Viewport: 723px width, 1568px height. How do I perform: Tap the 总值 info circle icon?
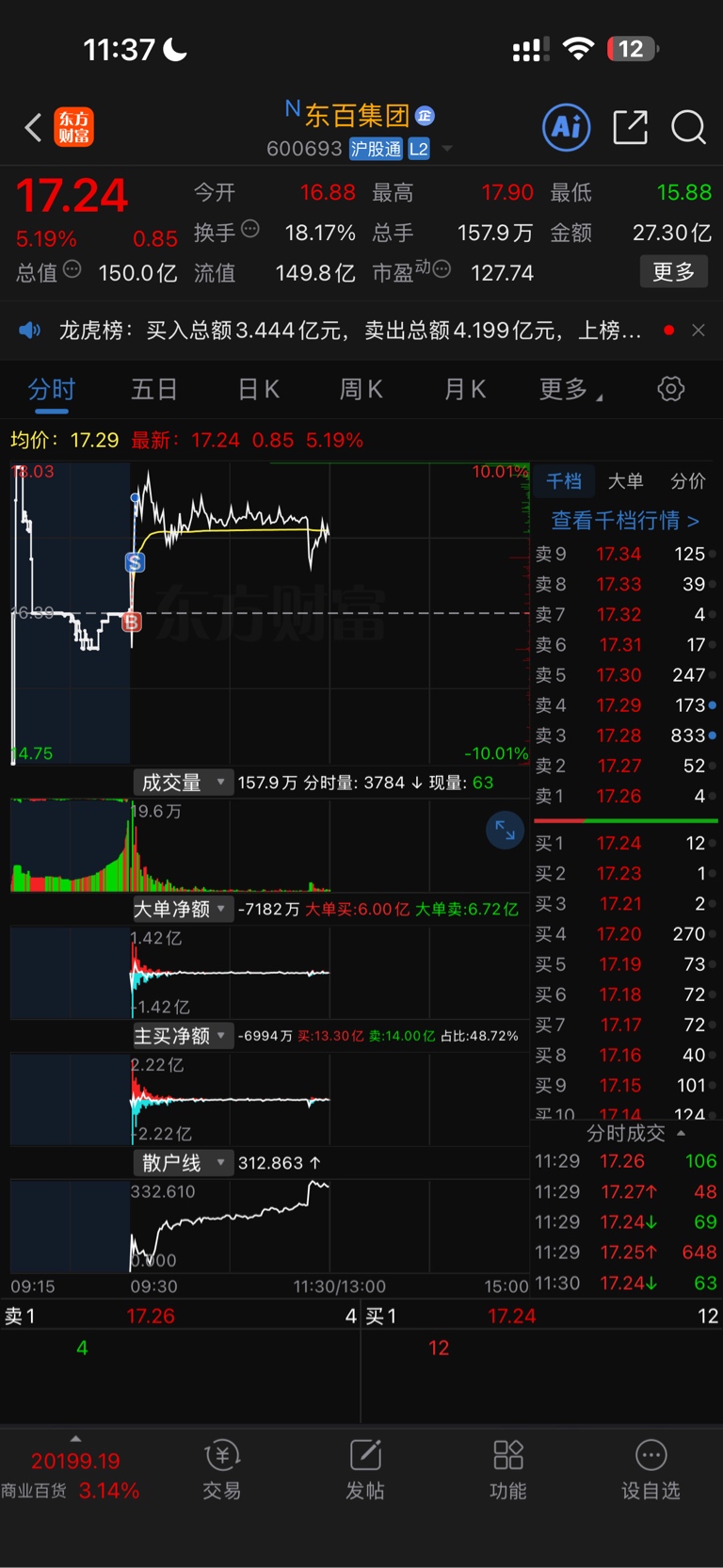(x=72, y=269)
